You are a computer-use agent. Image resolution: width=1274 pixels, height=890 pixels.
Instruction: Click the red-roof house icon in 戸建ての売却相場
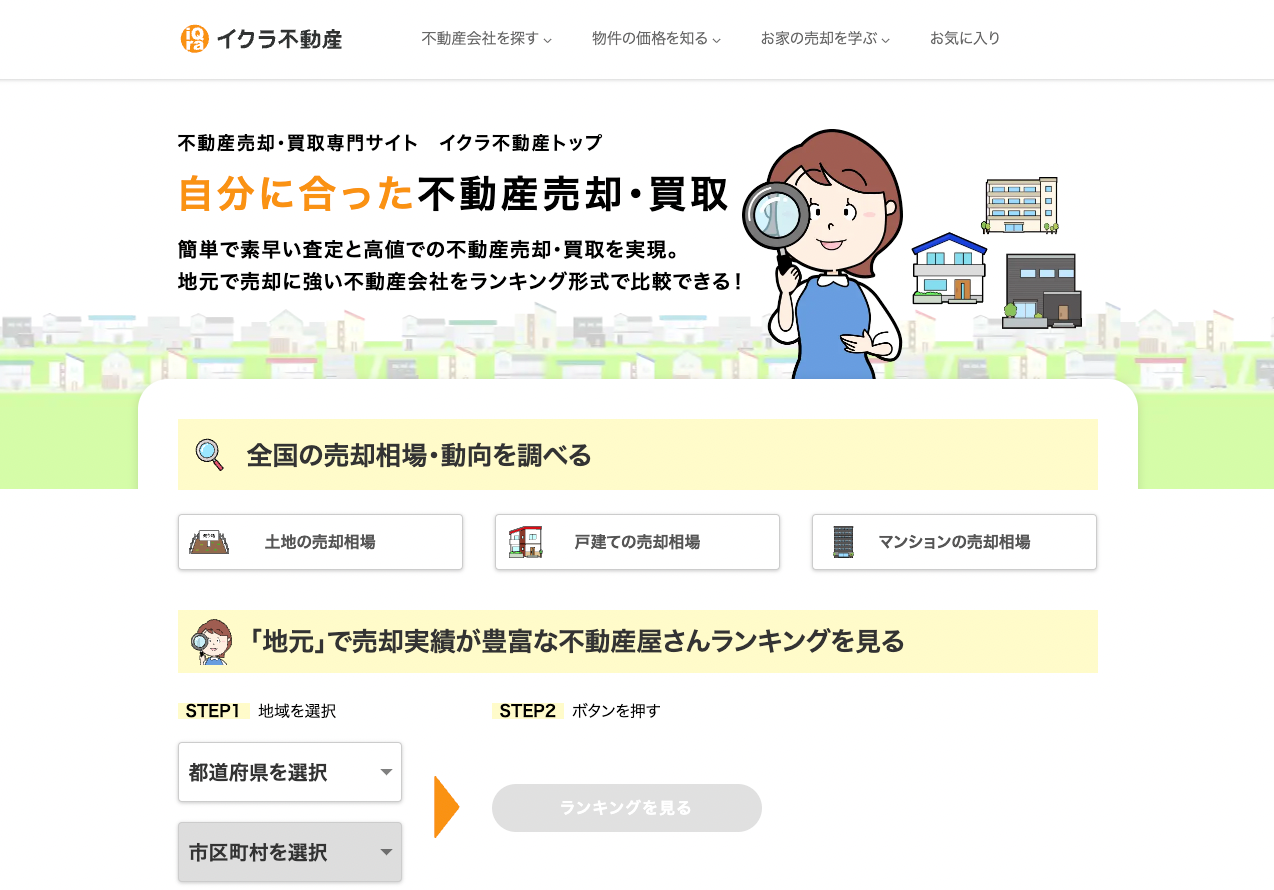coord(525,542)
